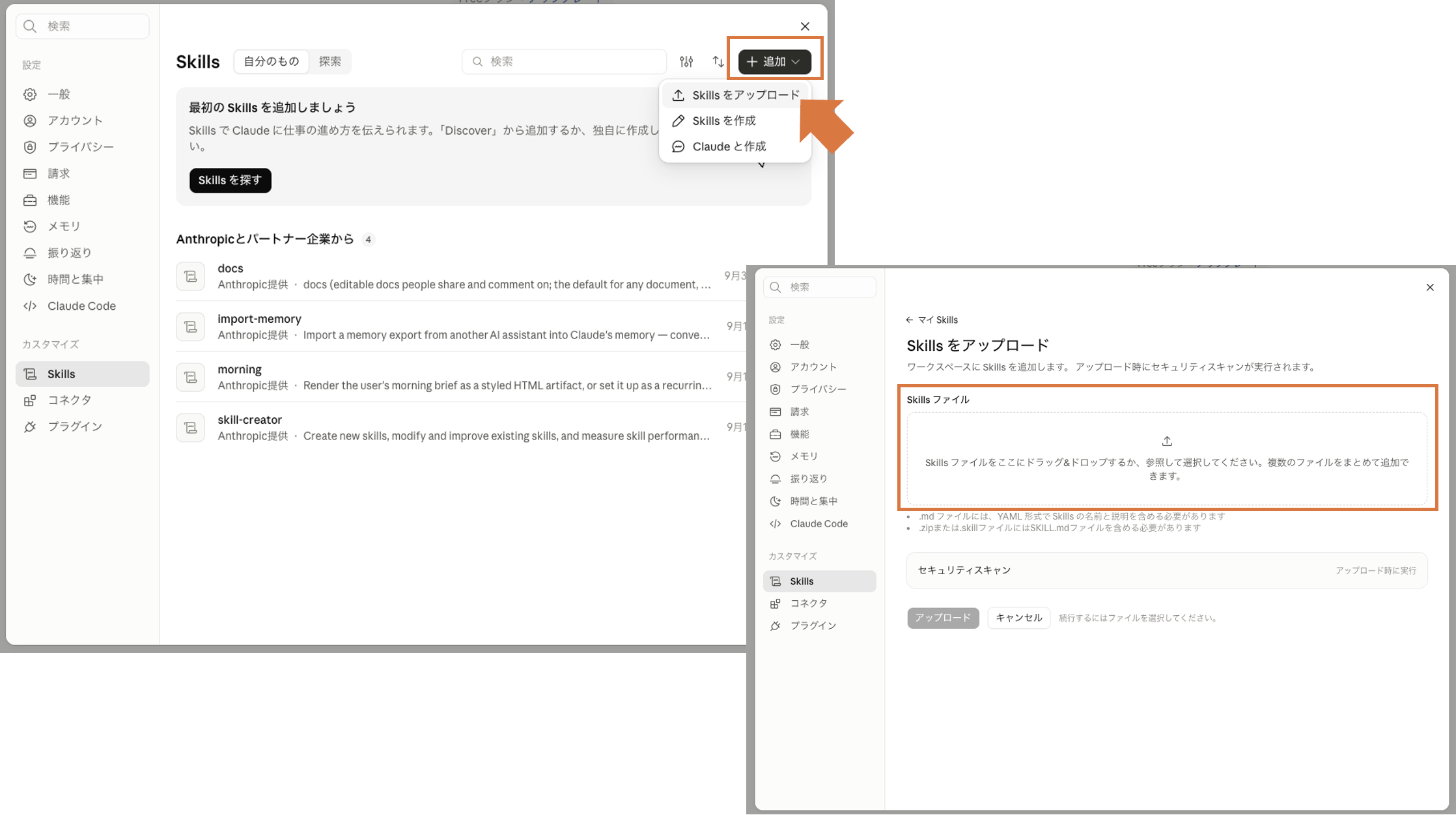
Task: Open 一般 settings in left window
Action: click(83, 94)
